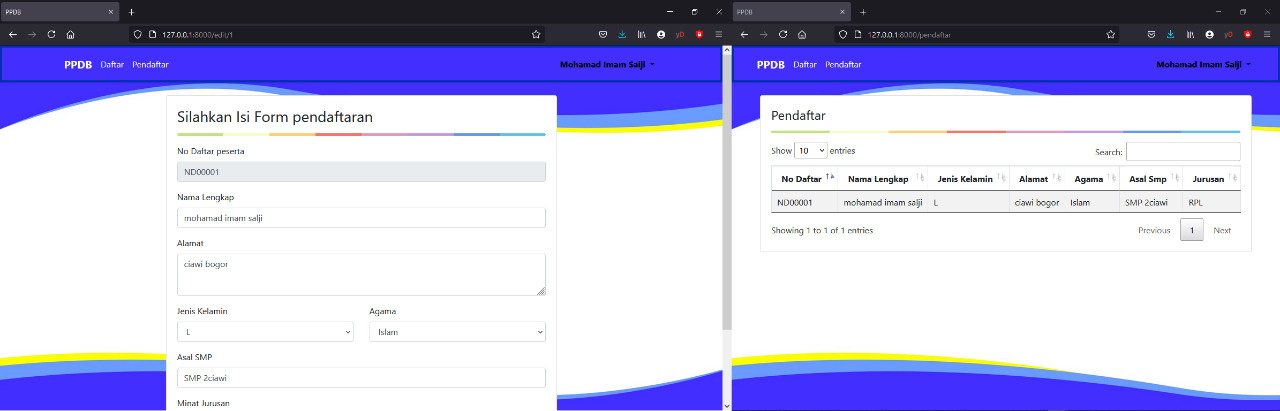Open the Agama dropdown showing Islam
Viewport: 1280px width, 411px height.
click(x=457, y=332)
